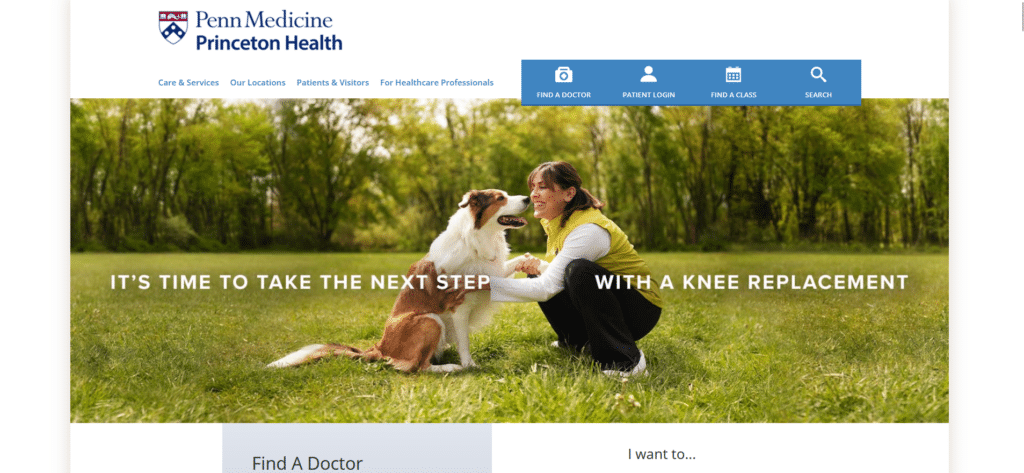Select Patients & Visitors in navigation

pos(332,83)
